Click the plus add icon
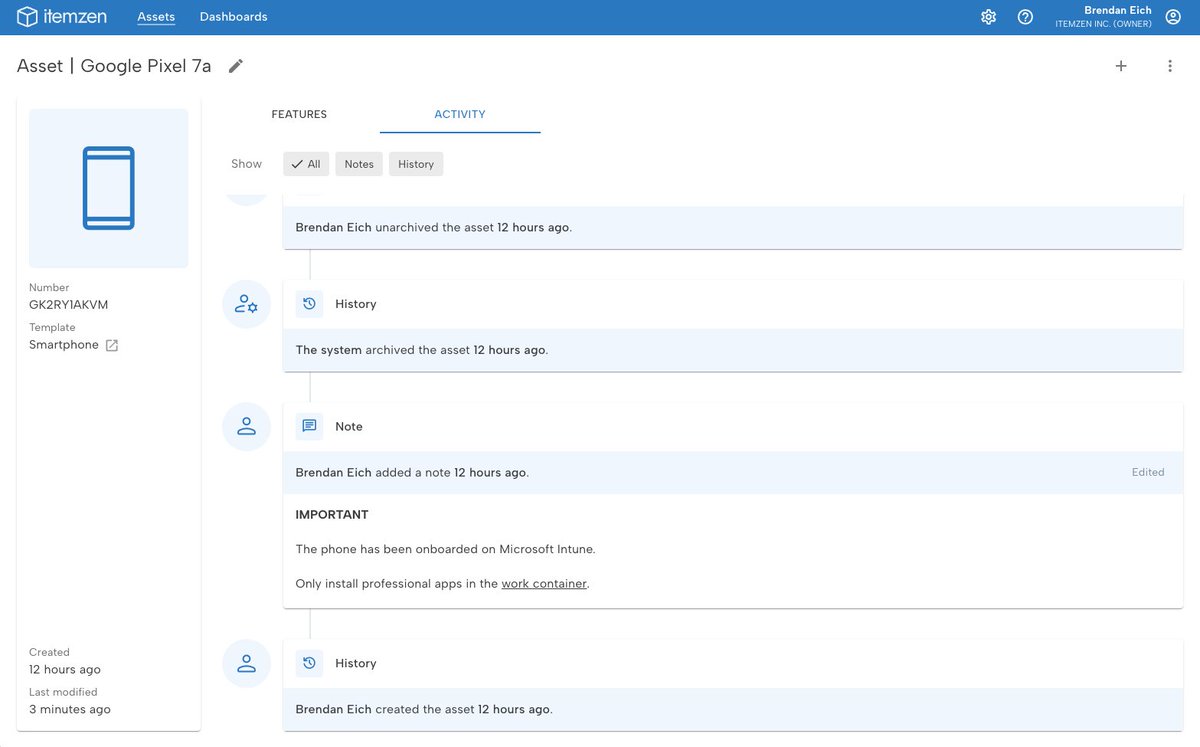The image size is (1200, 747). [x=1121, y=66]
